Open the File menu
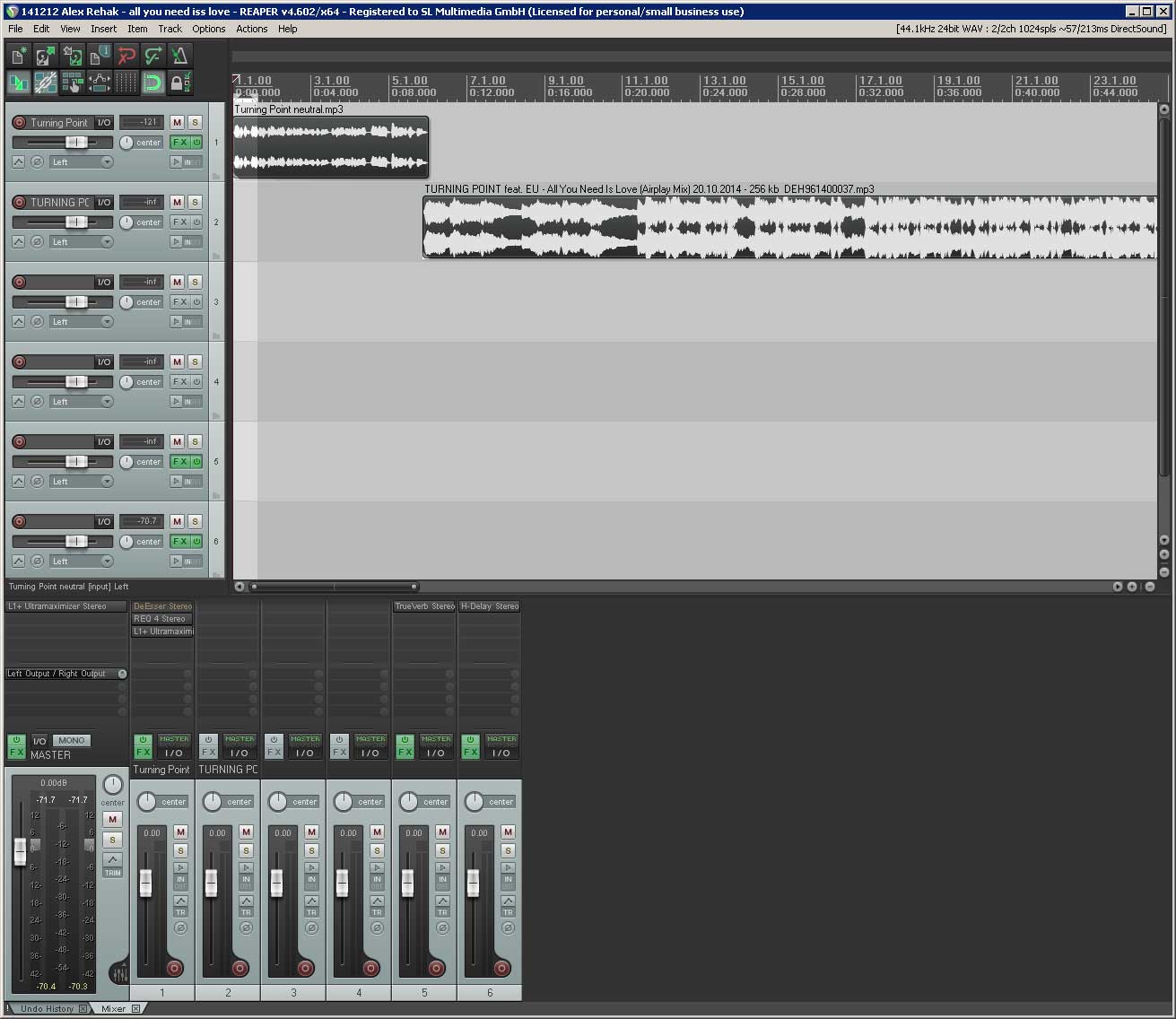The width and height of the screenshot is (1176, 1019). (15, 29)
